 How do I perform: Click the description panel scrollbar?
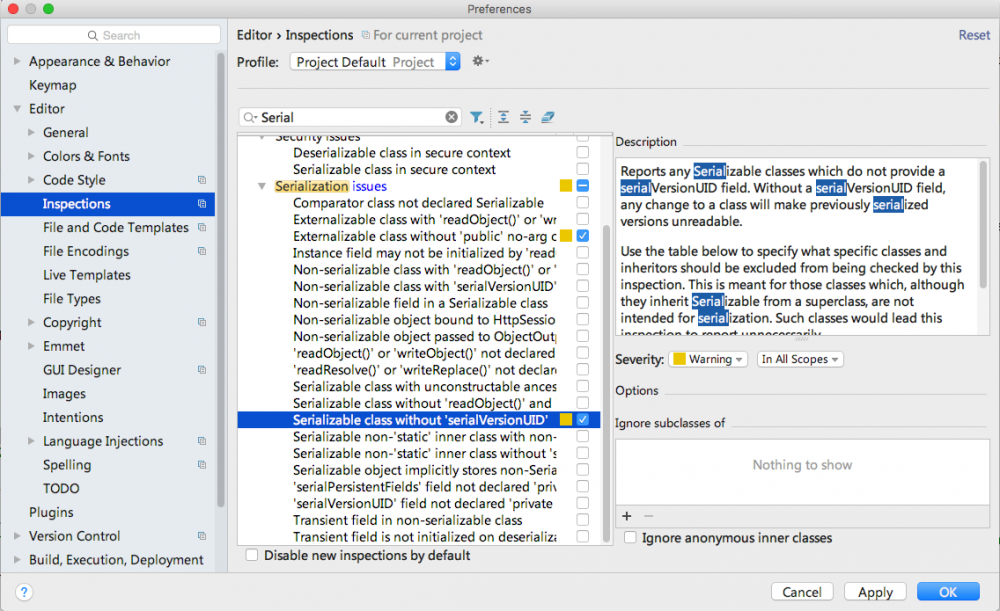pyautogui.click(x=983, y=226)
